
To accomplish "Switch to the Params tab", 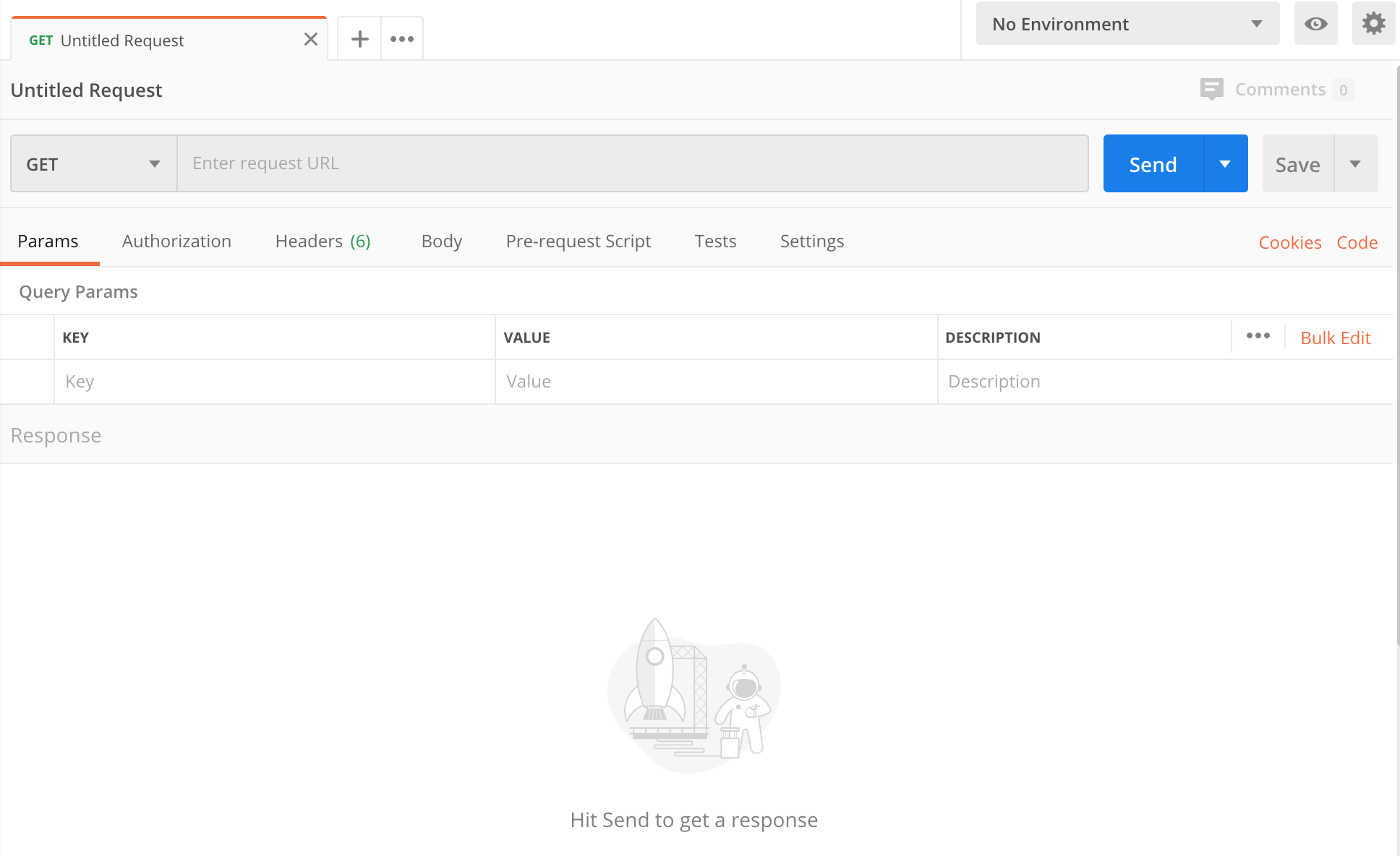I will click(x=48, y=241).
